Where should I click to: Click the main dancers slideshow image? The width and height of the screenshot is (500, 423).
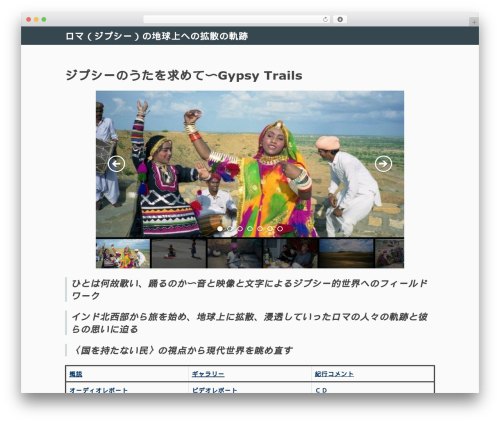pyautogui.click(x=250, y=164)
